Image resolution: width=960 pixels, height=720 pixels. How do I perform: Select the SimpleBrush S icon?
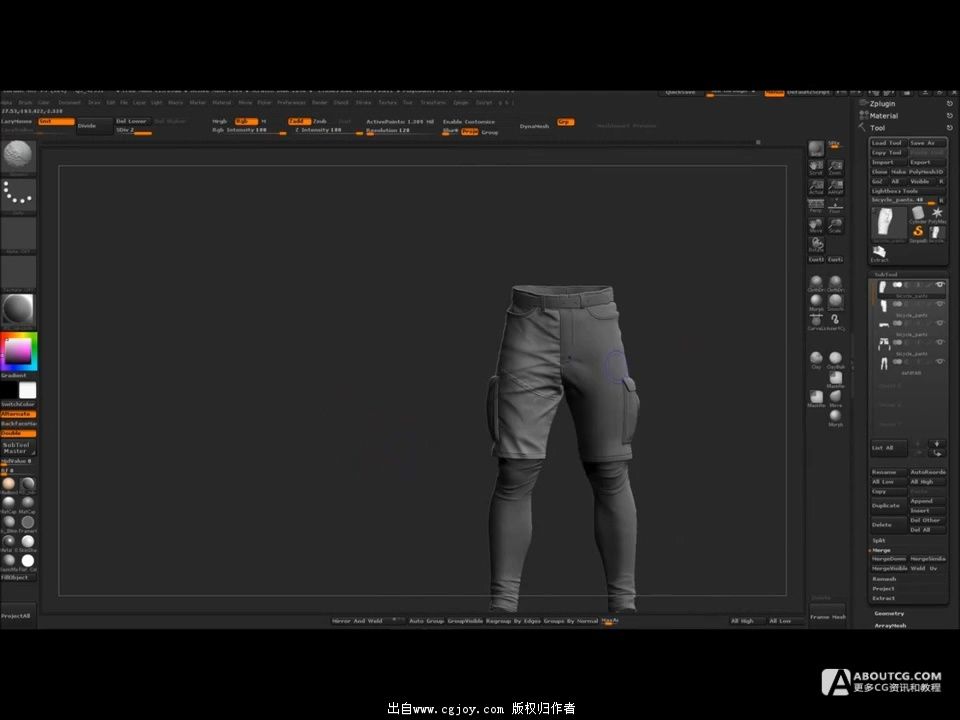point(918,233)
